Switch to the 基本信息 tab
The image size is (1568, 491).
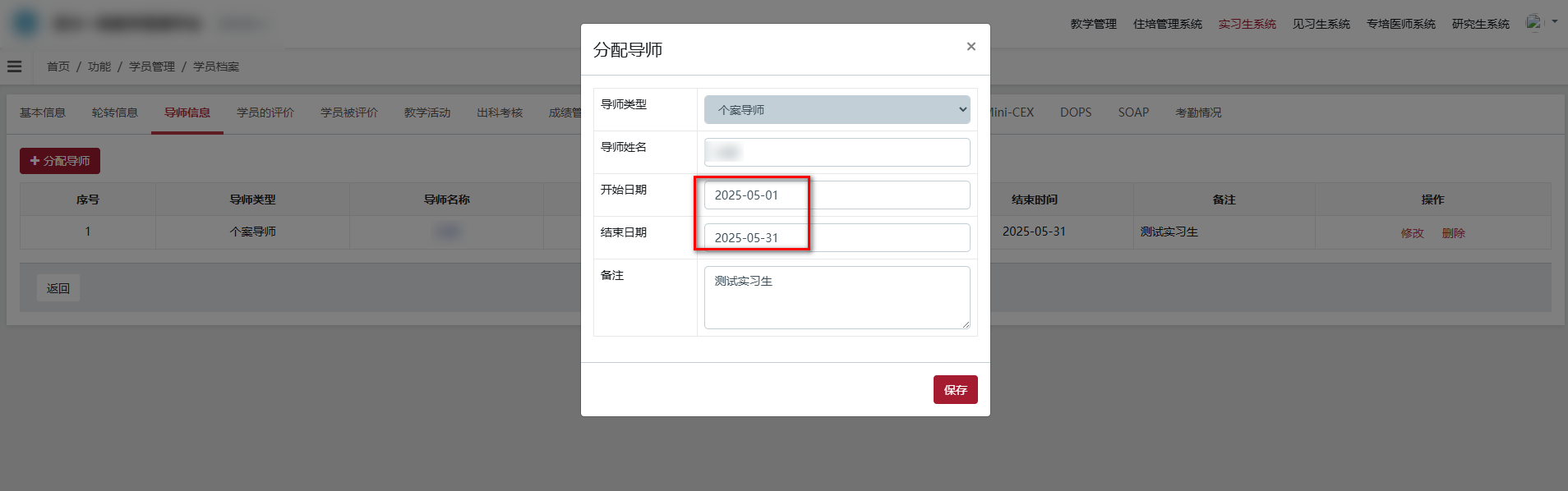click(43, 113)
